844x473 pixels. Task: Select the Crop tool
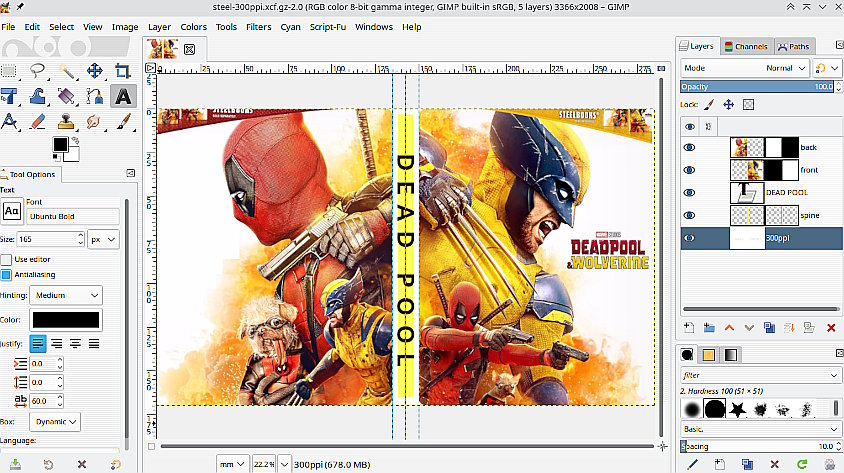point(123,71)
